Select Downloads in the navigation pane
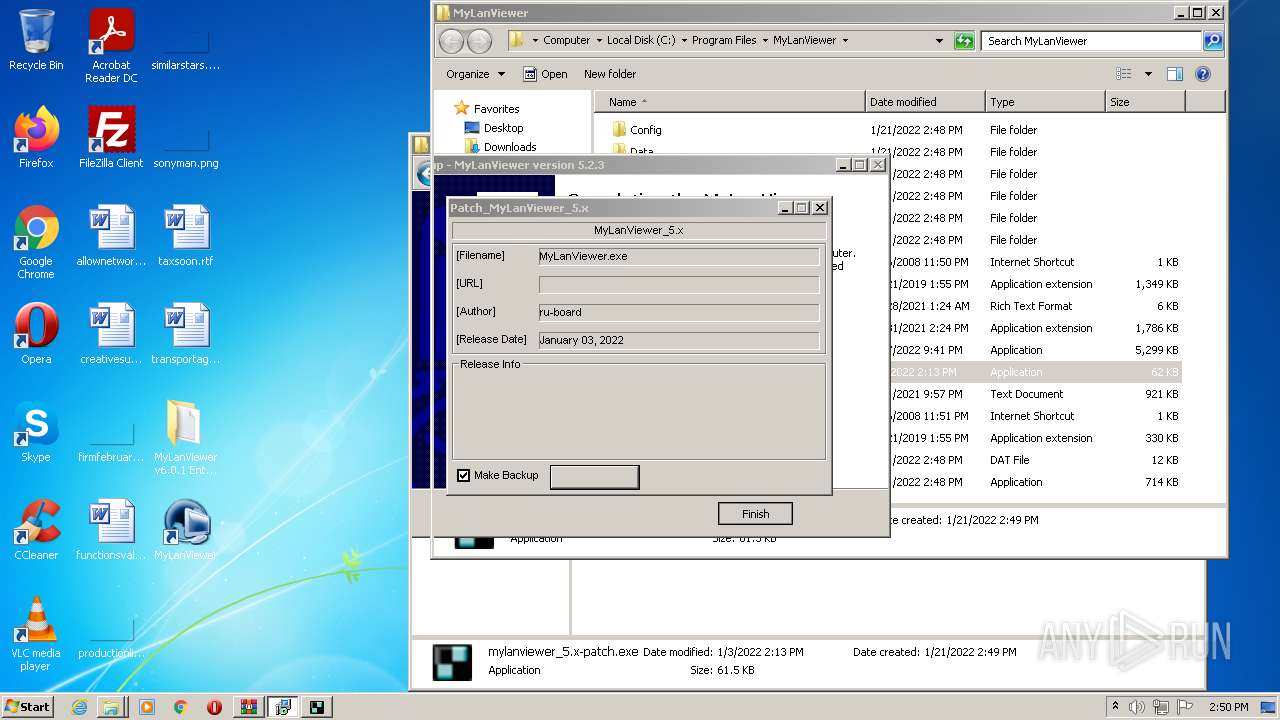Viewport: 1280px width, 720px height. tap(501, 147)
